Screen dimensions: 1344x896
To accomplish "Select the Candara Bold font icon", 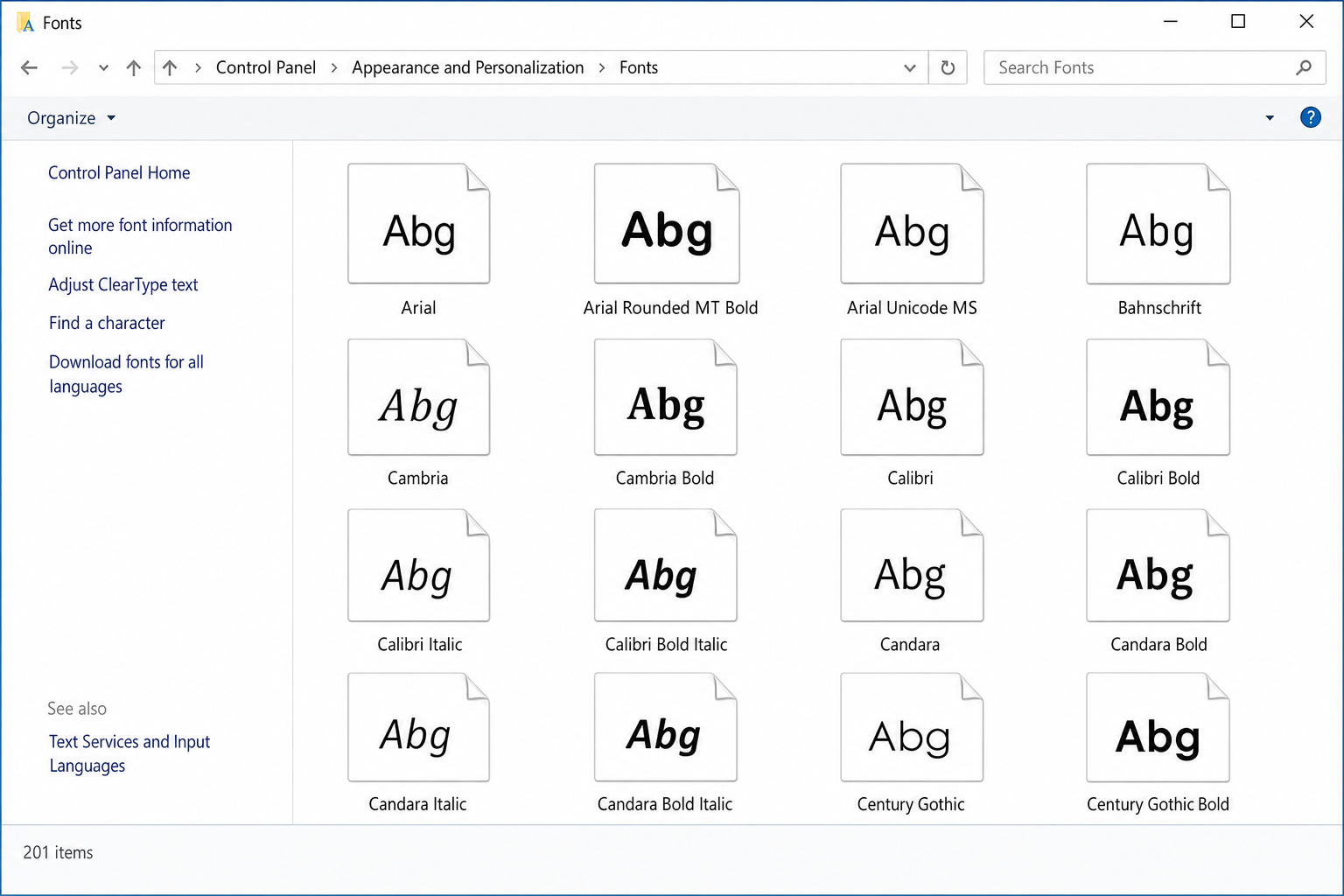I will click(x=1158, y=565).
